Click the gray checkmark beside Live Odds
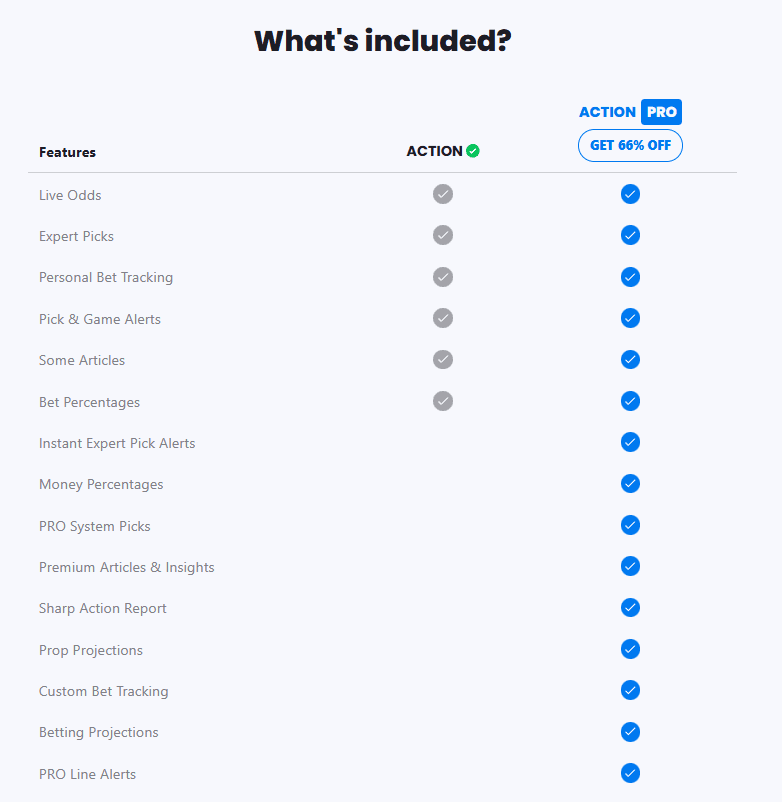 [443, 194]
